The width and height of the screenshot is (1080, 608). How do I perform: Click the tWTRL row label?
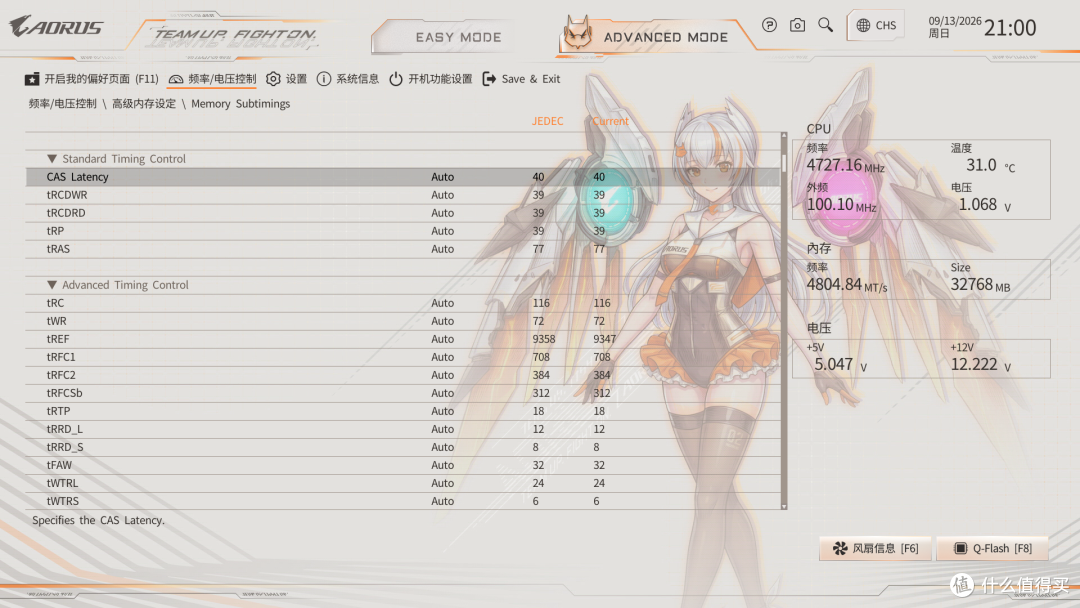(62, 483)
